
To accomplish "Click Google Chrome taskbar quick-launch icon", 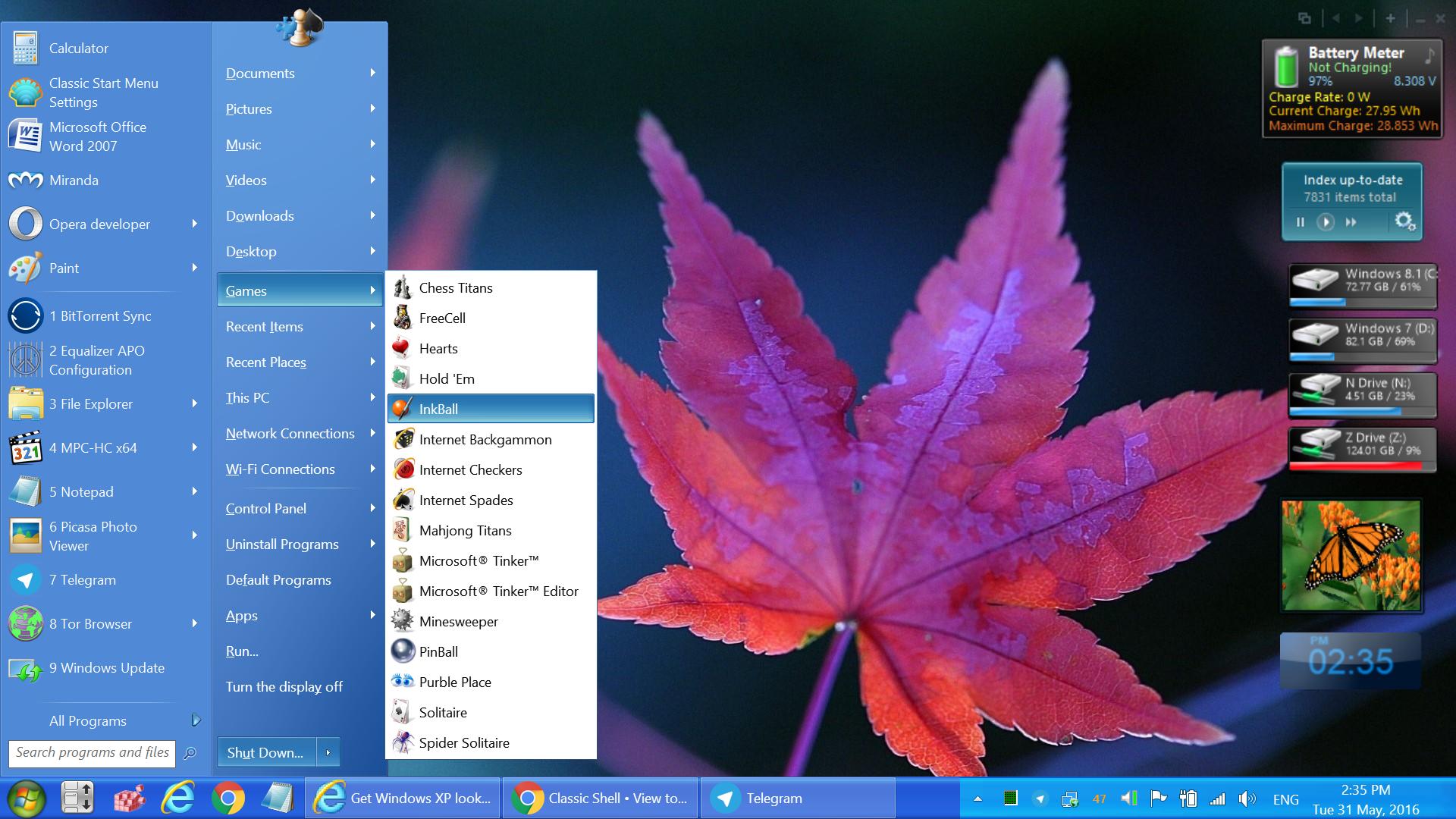I will click(x=227, y=799).
